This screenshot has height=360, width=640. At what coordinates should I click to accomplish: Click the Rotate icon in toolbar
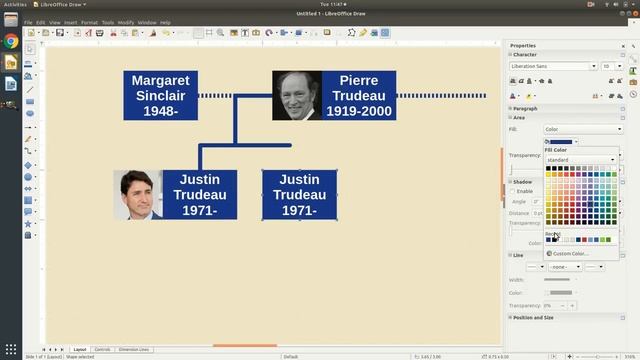tap(269, 33)
